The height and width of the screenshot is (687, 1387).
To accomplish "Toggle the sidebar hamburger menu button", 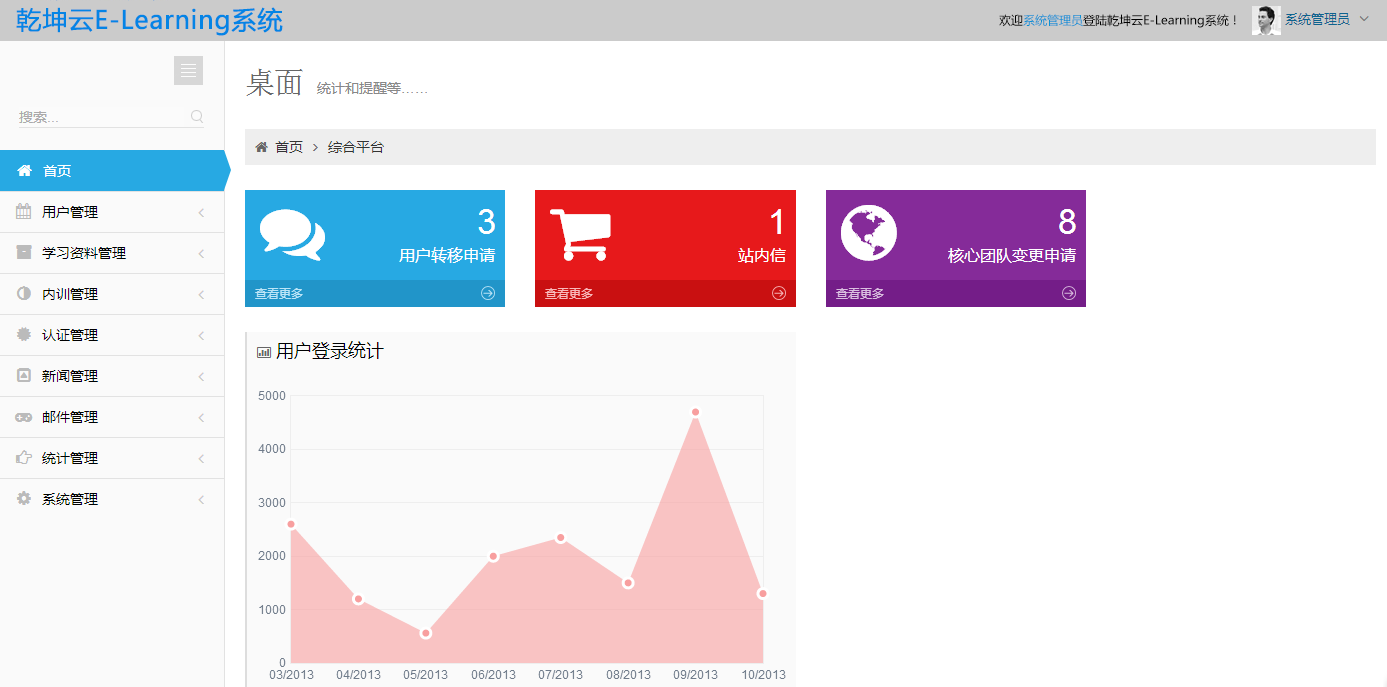I will tap(188, 71).
